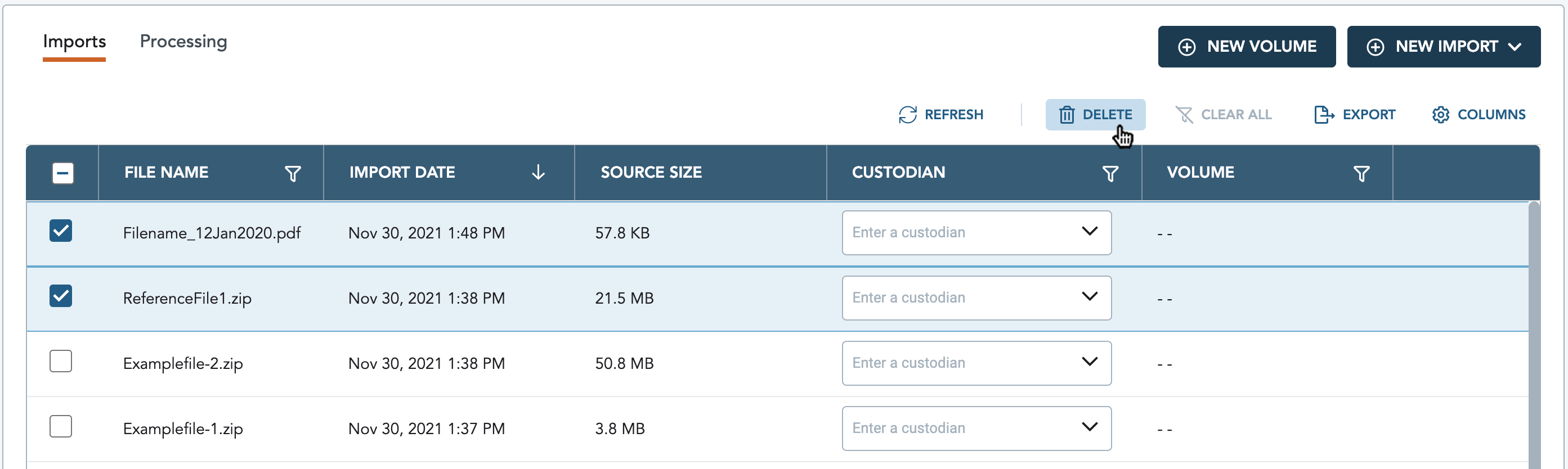Focus custodian input placeholder for Filename_12Jan2020.pdf
1568x469 pixels.
click(x=908, y=232)
